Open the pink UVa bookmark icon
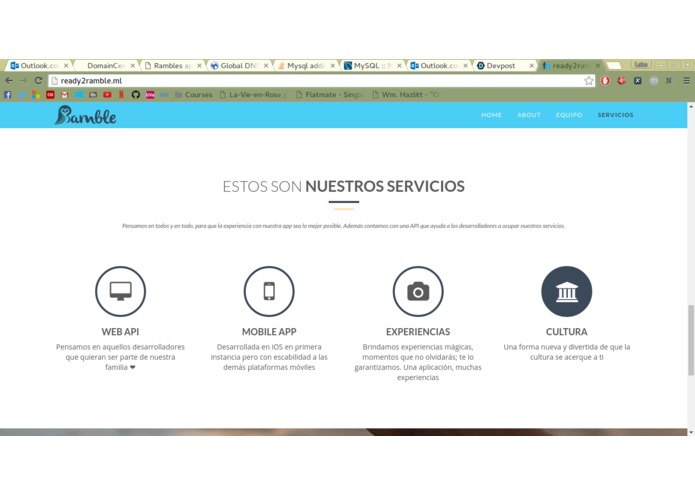The height and width of the screenshot is (494, 695). pyautogui.click(x=150, y=94)
